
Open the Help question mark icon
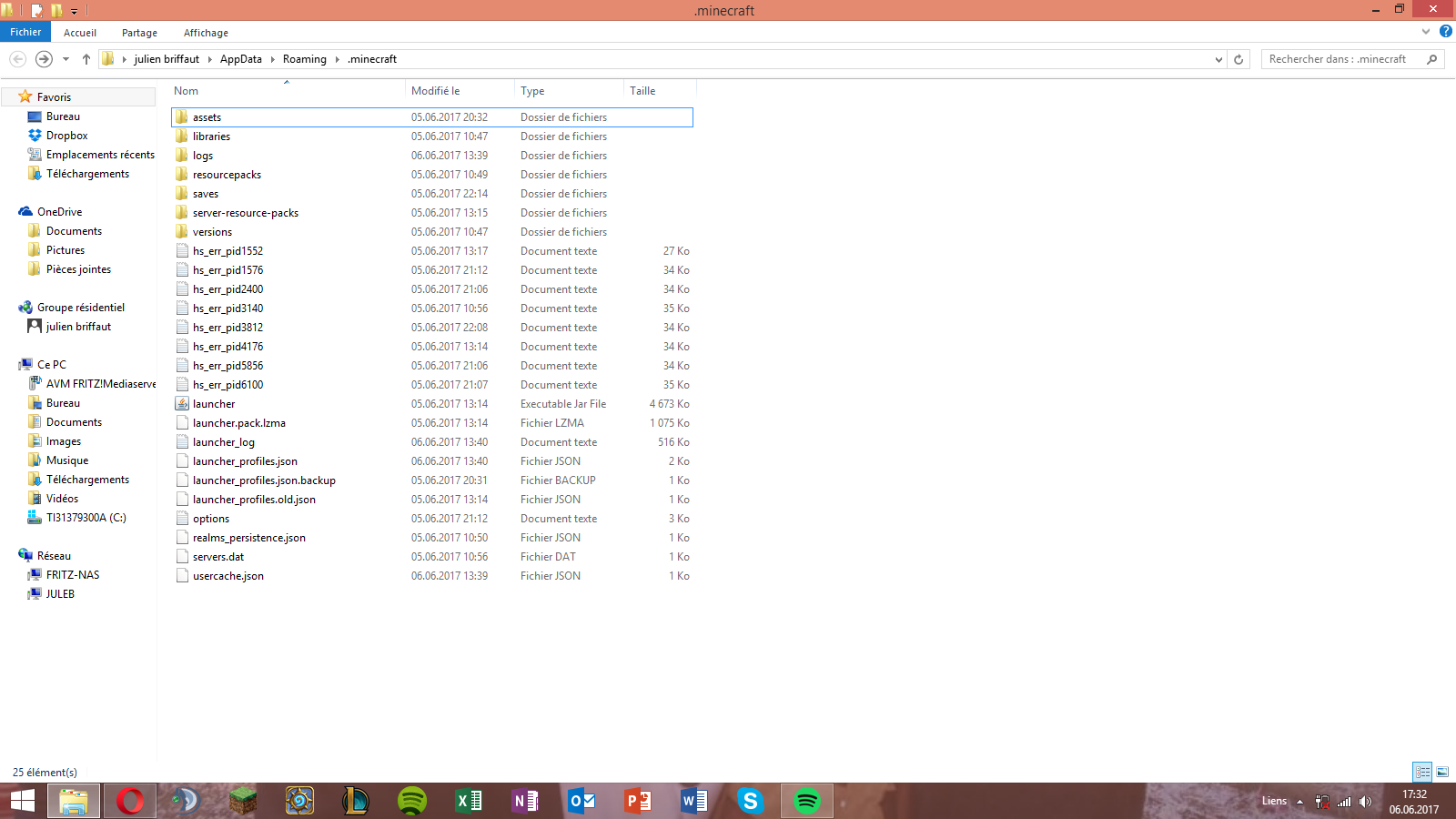[1445, 32]
